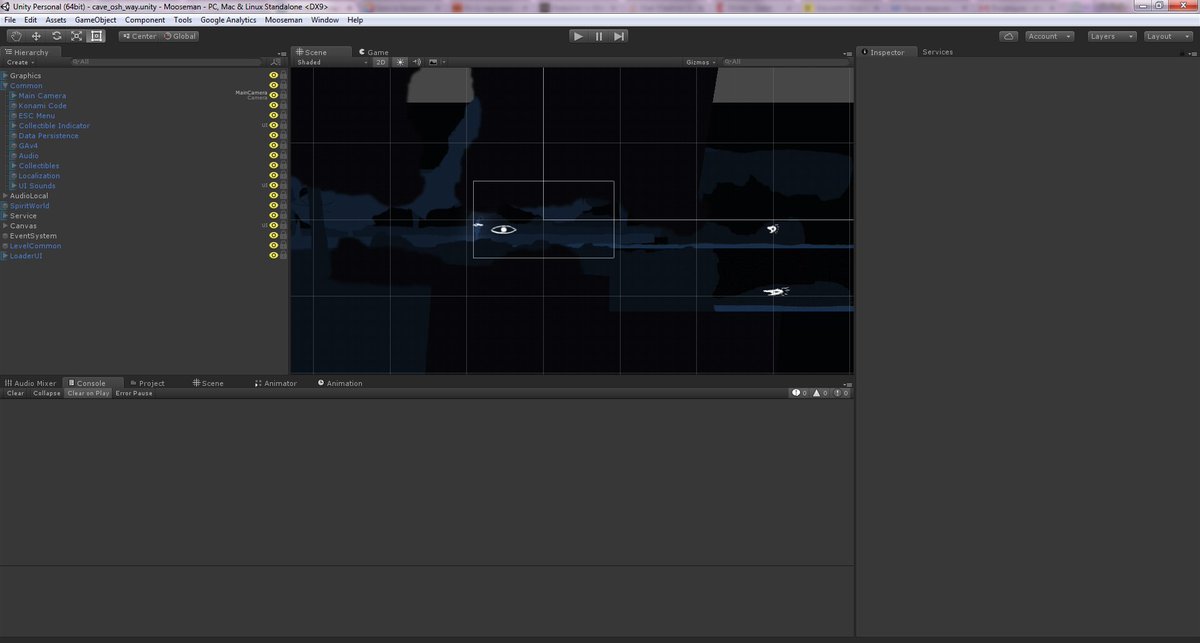Open the Hierarchy Create dropdown
Screen dimensions: 1200x643
point(19,62)
